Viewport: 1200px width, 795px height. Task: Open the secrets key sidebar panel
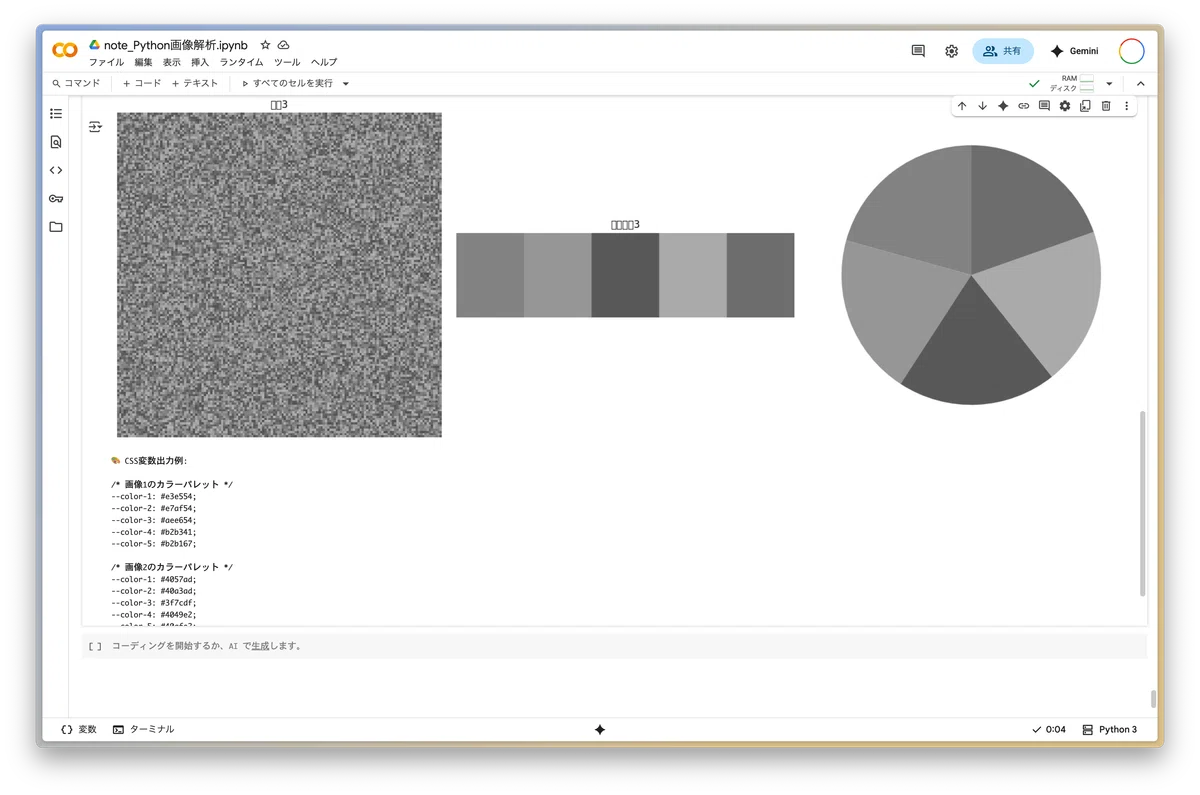point(56,199)
